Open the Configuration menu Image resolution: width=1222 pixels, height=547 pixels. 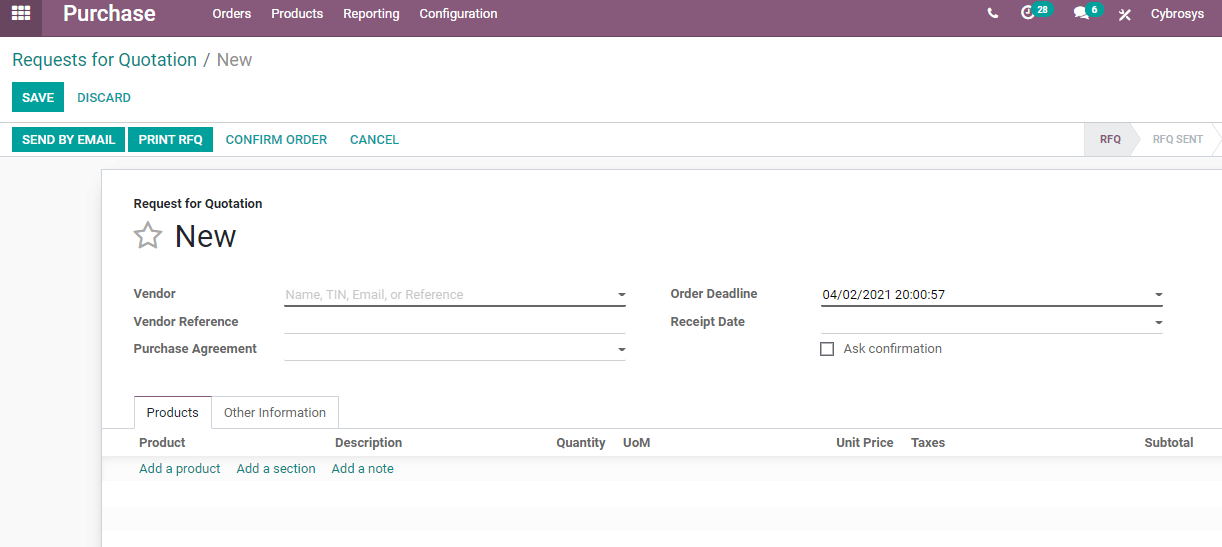(458, 14)
